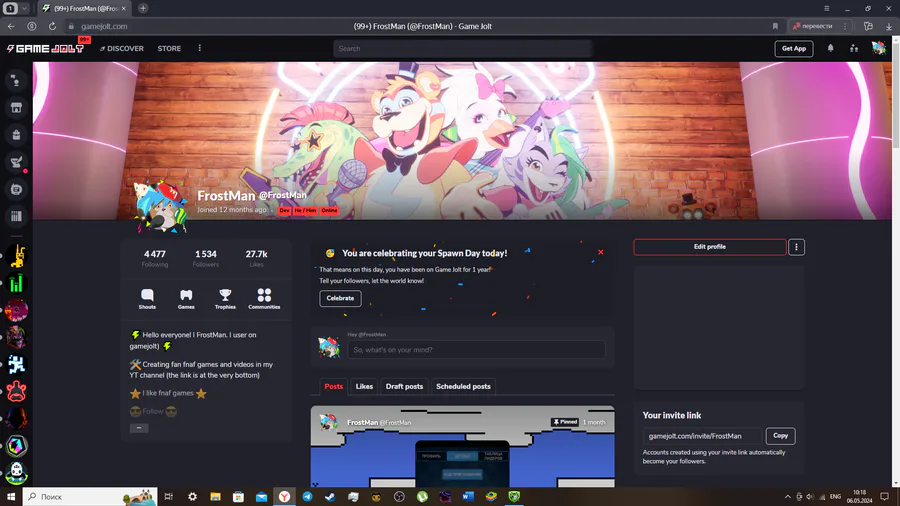Screen dimensions: 900x506
Task: Open the blue pixel character community
Action: (17, 364)
